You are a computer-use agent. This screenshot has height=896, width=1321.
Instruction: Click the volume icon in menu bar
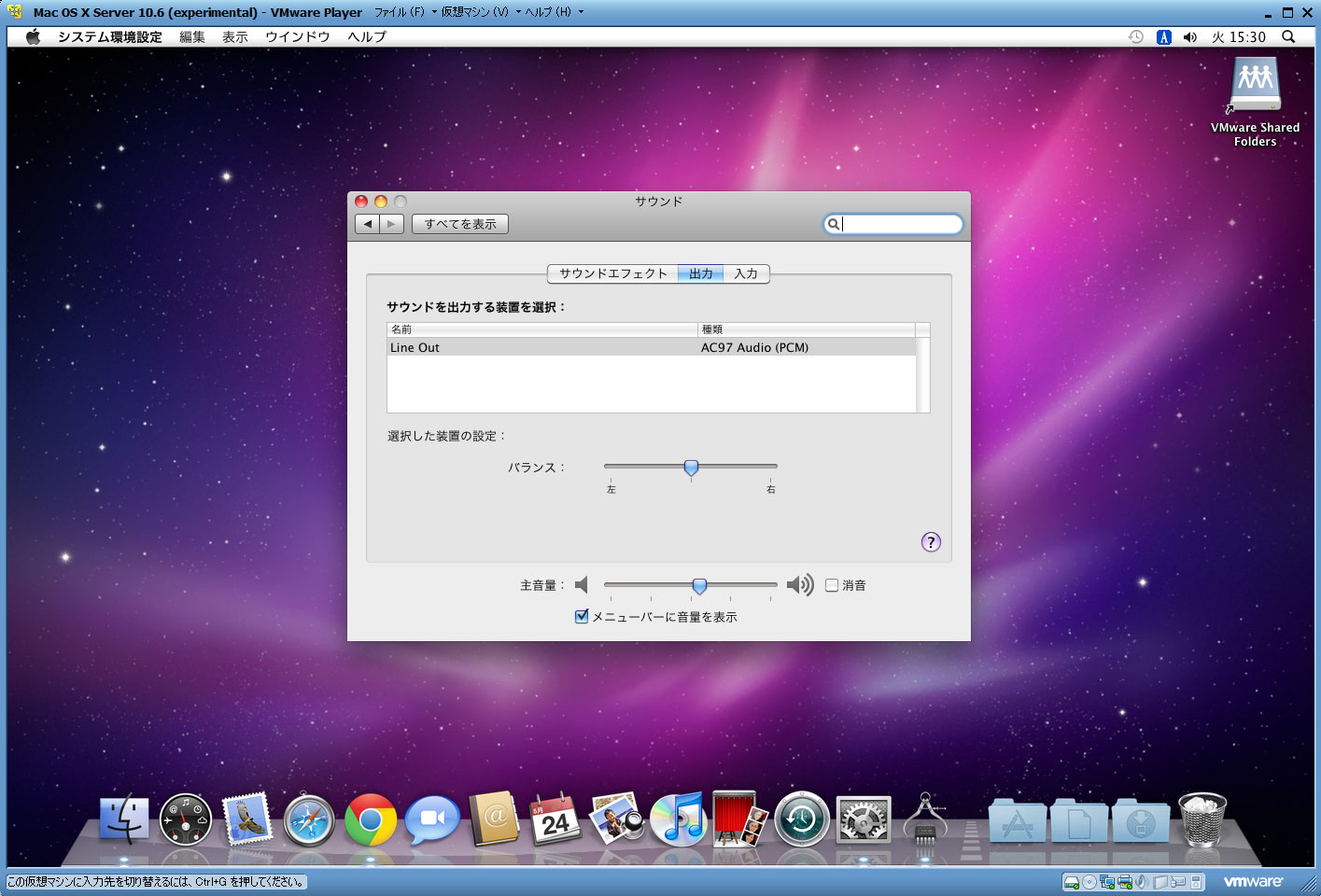coord(1189,37)
